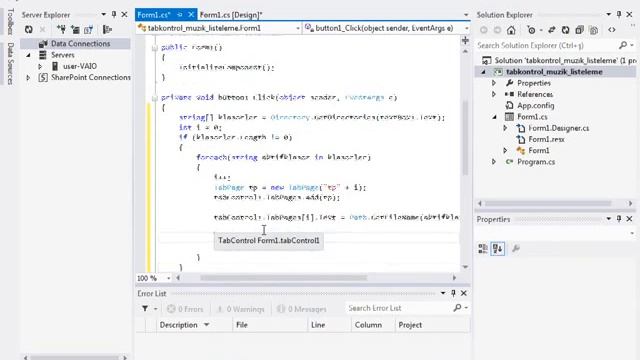640x360 pixels.
Task: Sort by Line column header
Action: (x=318, y=325)
